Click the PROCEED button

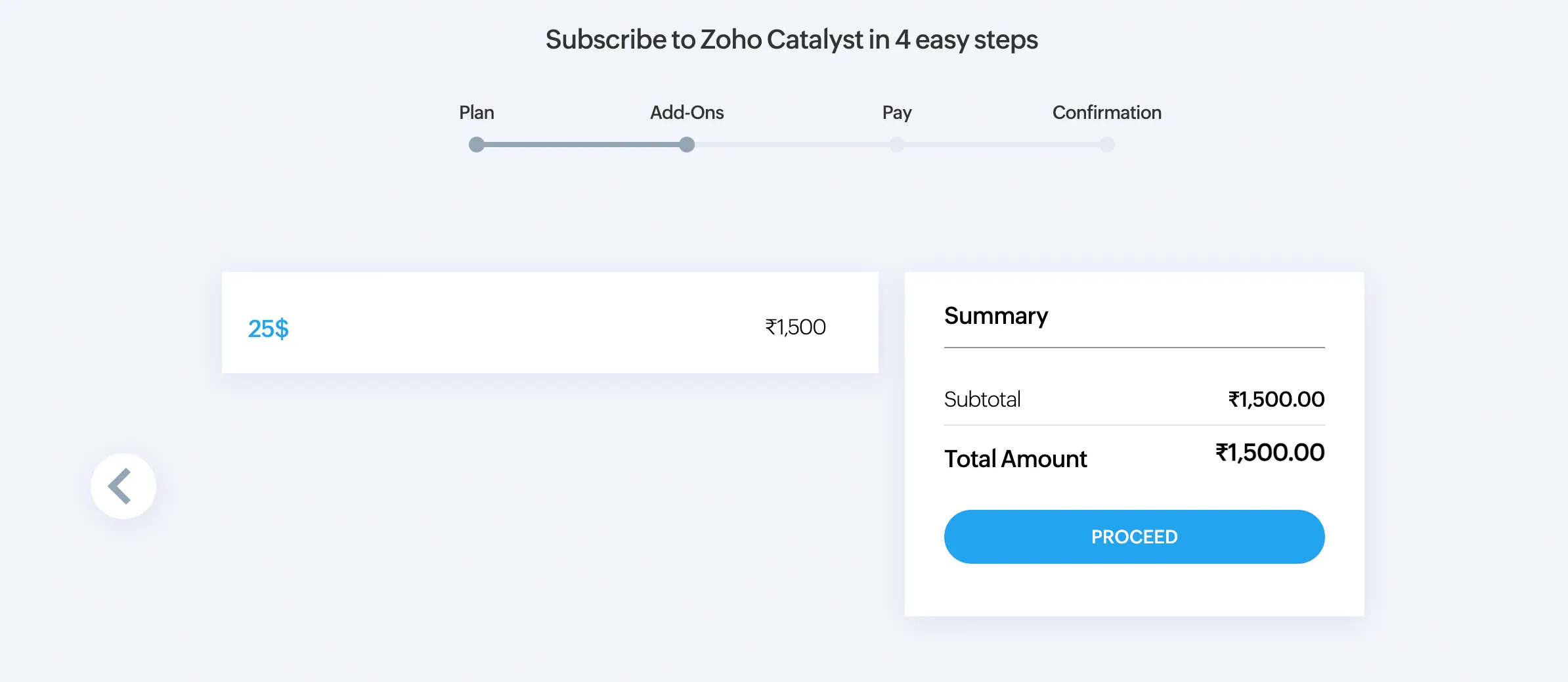[x=1134, y=536]
